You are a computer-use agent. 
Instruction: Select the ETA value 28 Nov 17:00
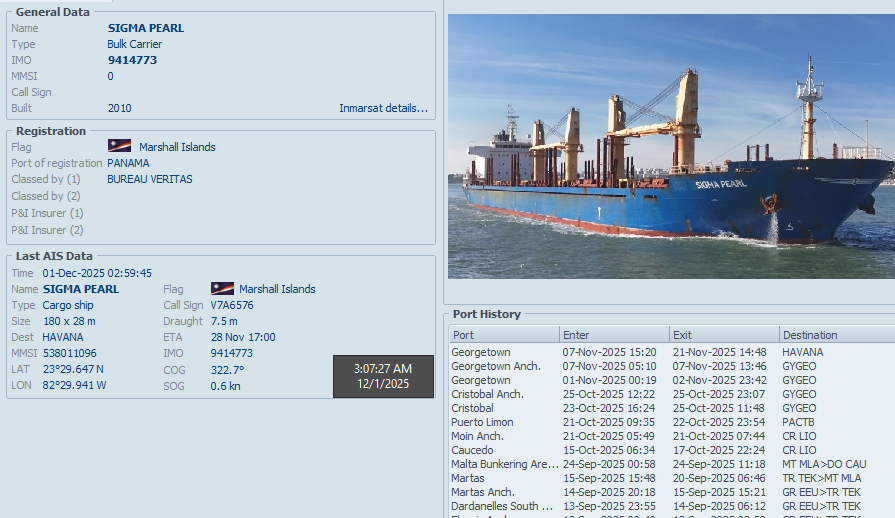tap(243, 337)
